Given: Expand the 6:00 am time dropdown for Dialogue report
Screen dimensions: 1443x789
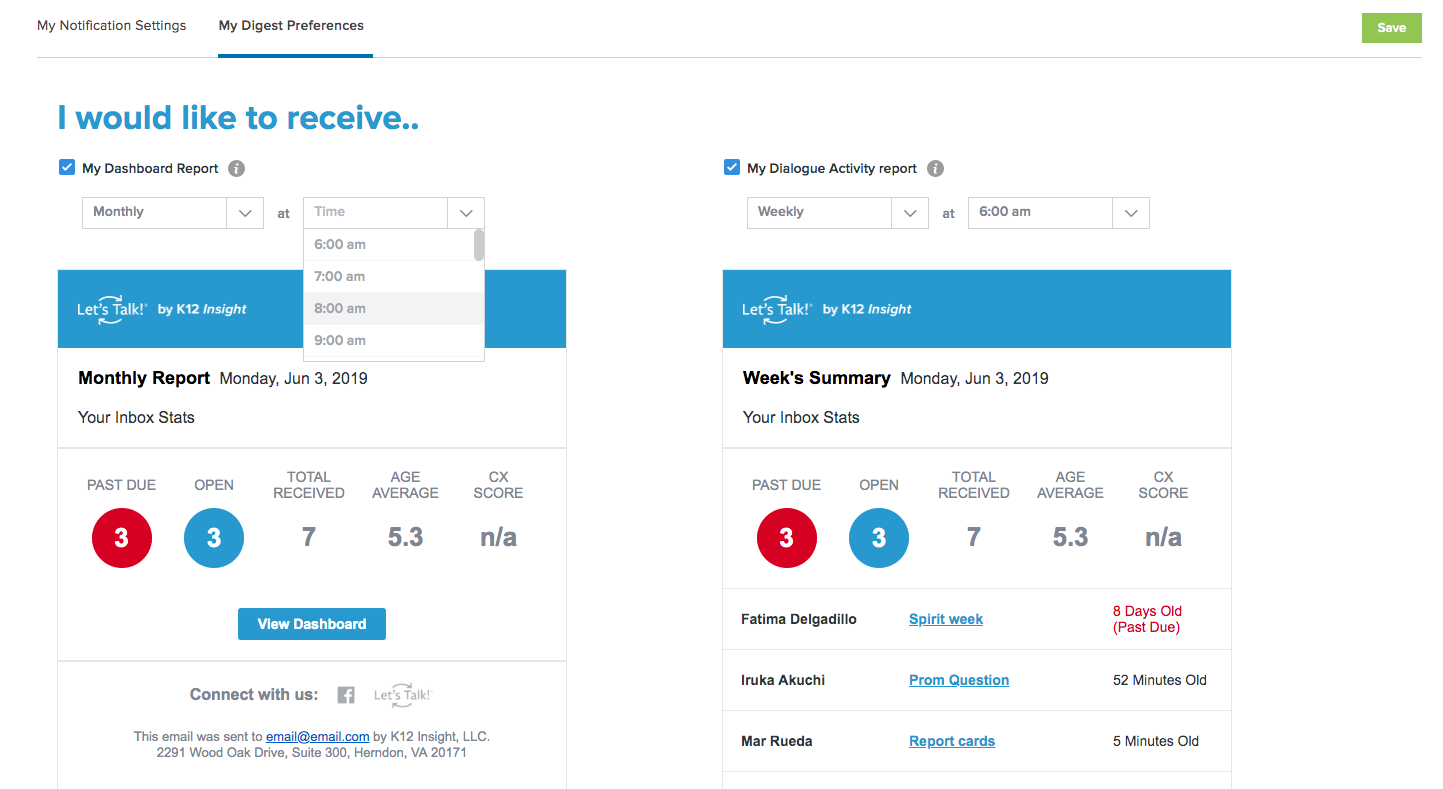Looking at the screenshot, I should coord(1058,212).
